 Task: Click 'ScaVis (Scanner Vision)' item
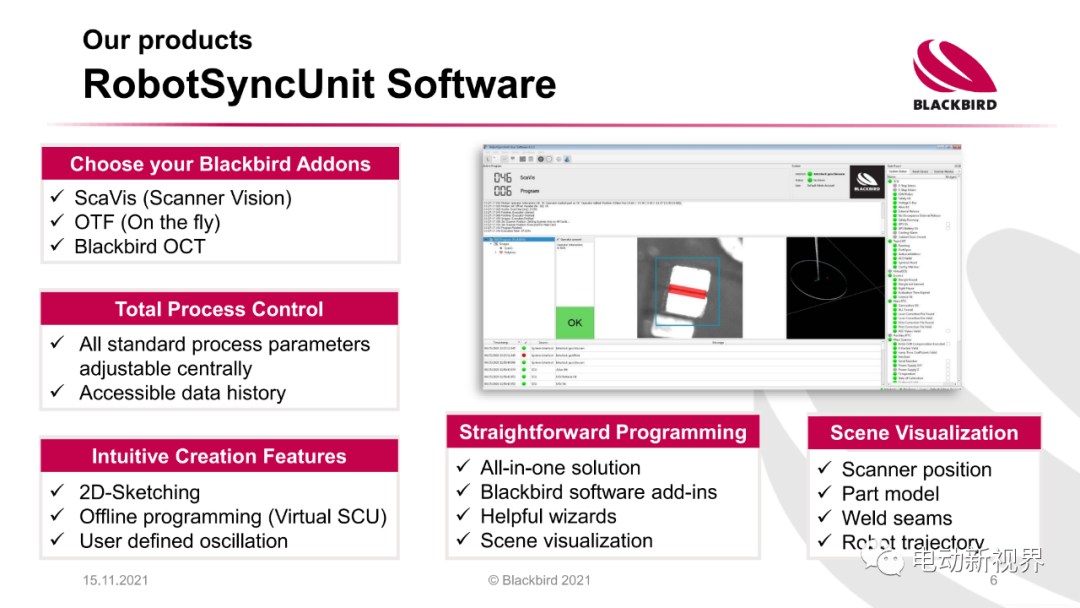(x=183, y=198)
